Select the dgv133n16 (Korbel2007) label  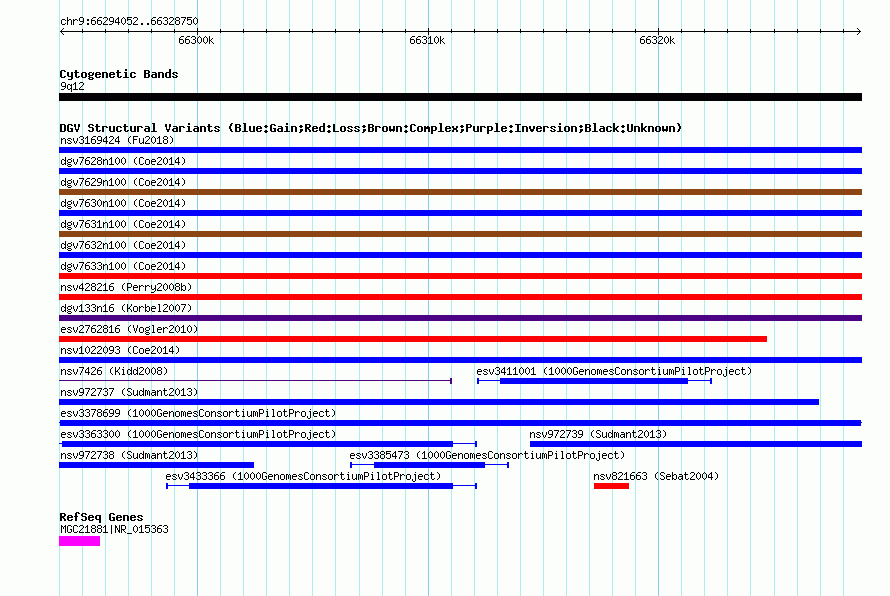point(126,308)
